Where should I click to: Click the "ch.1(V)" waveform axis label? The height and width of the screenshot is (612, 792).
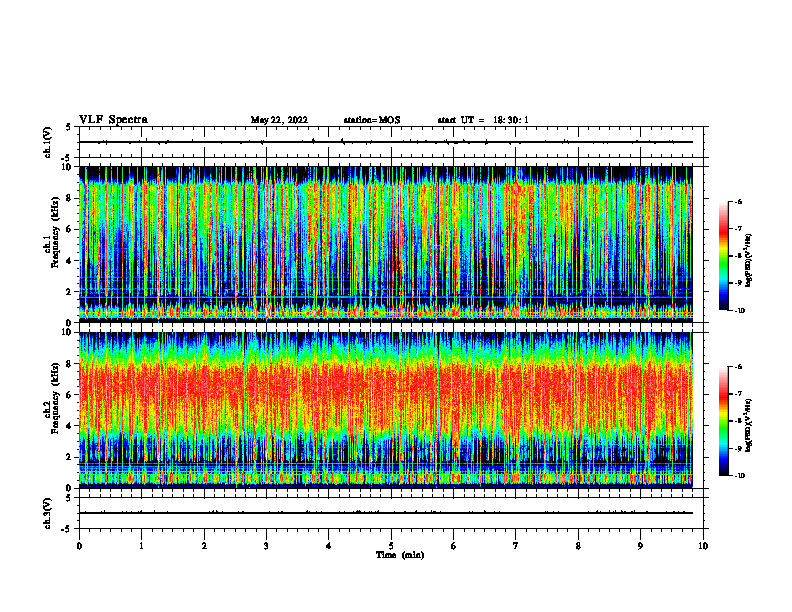[x=47, y=142]
